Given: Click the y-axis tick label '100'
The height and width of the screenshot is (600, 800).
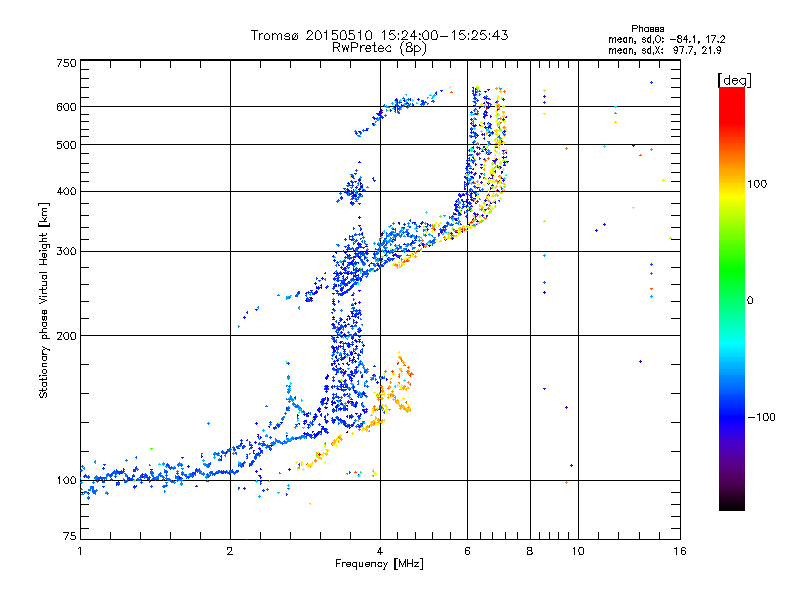Looking at the screenshot, I should [66, 480].
